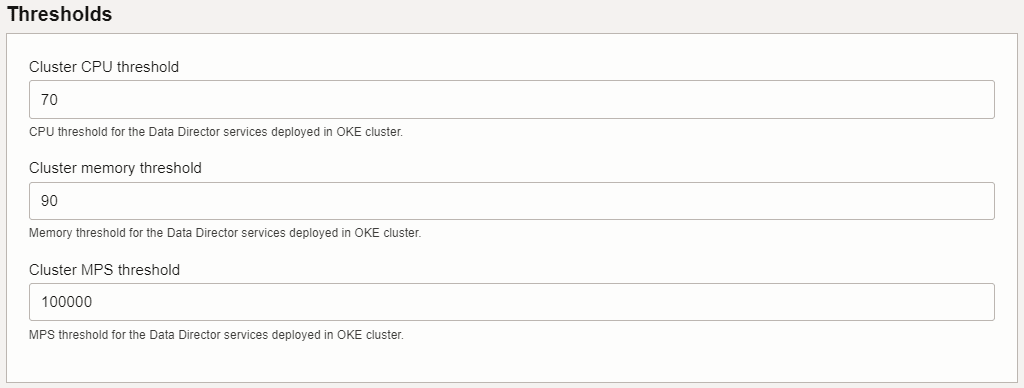1024x388 pixels.
Task: Click empty panel area below MPS description
Action: coord(511,363)
